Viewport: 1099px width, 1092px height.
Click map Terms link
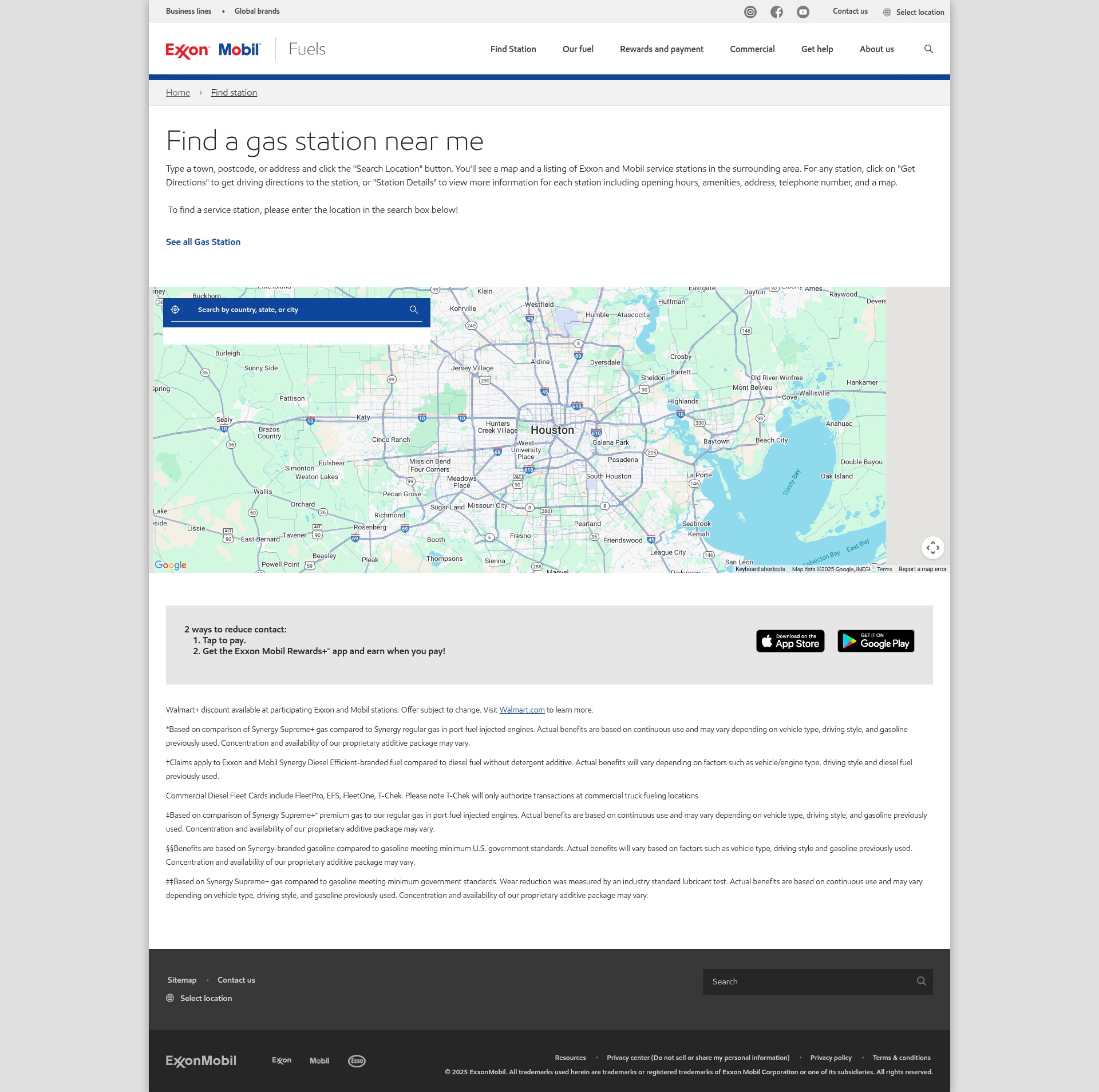[884, 569]
